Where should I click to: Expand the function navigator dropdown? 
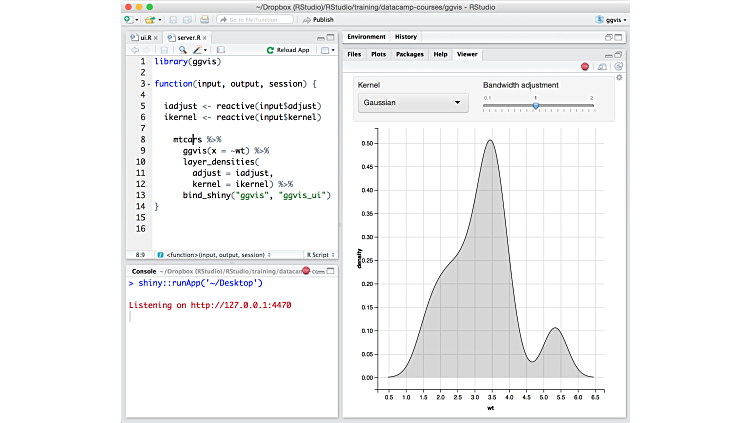click(x=215, y=254)
